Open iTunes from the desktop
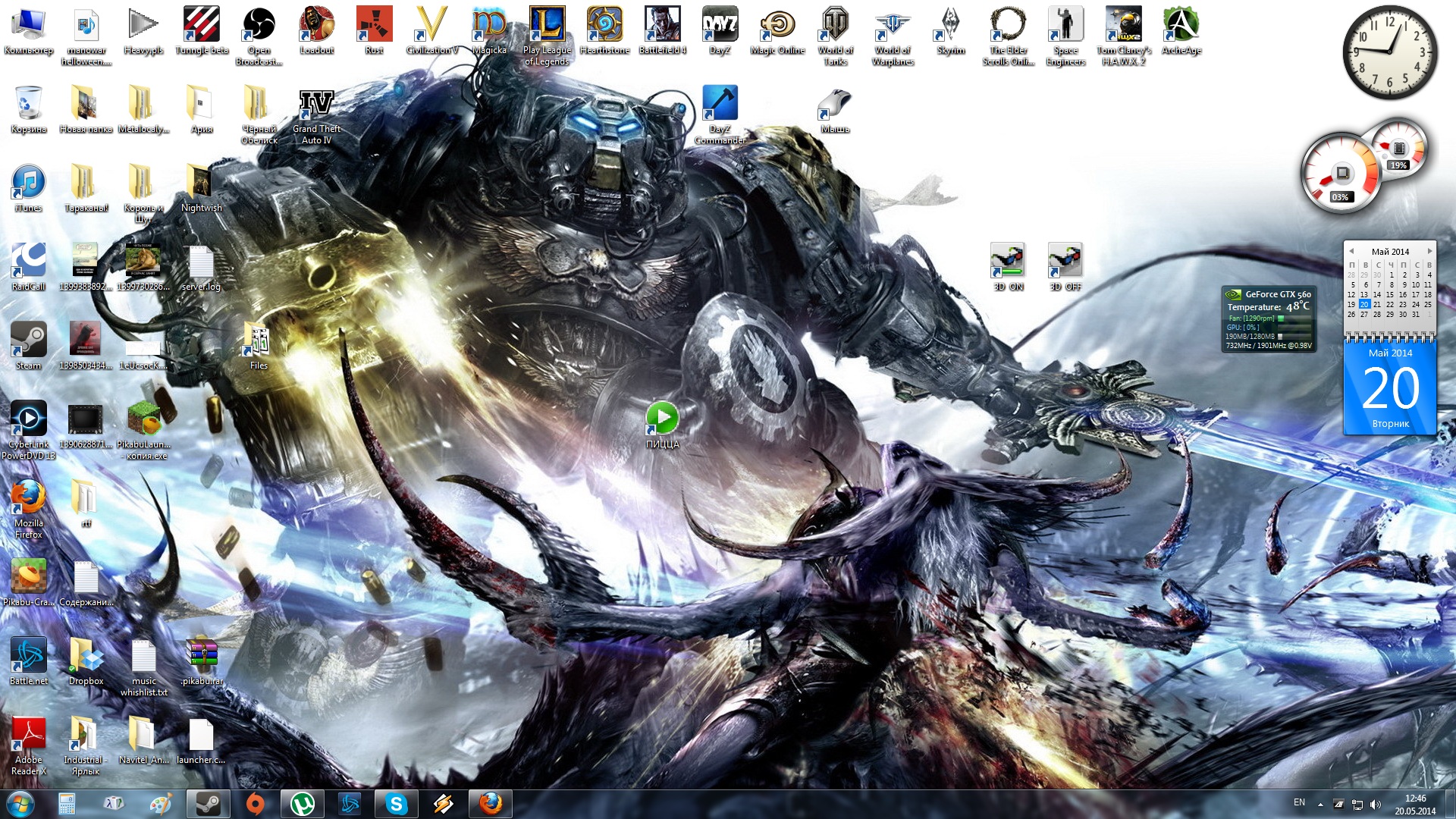1456x819 pixels. 29,189
